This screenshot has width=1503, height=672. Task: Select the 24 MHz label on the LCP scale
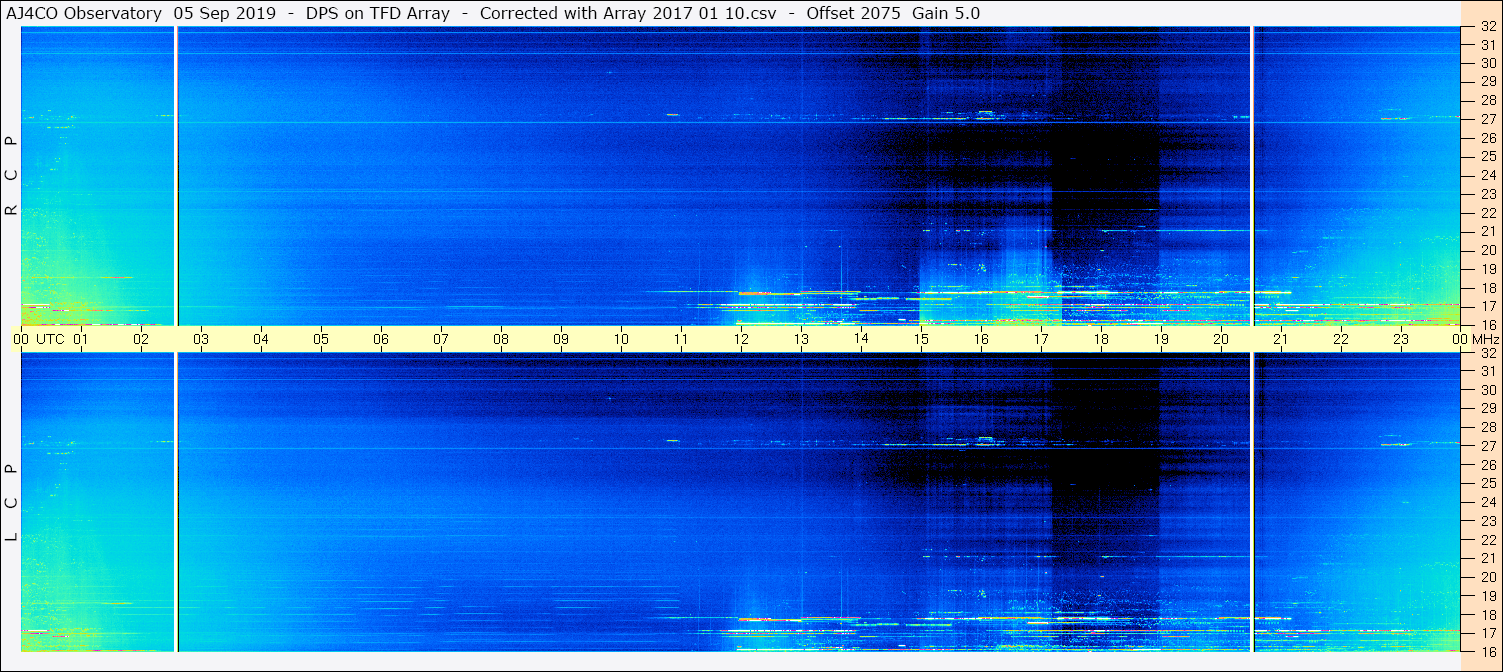tap(1488, 502)
